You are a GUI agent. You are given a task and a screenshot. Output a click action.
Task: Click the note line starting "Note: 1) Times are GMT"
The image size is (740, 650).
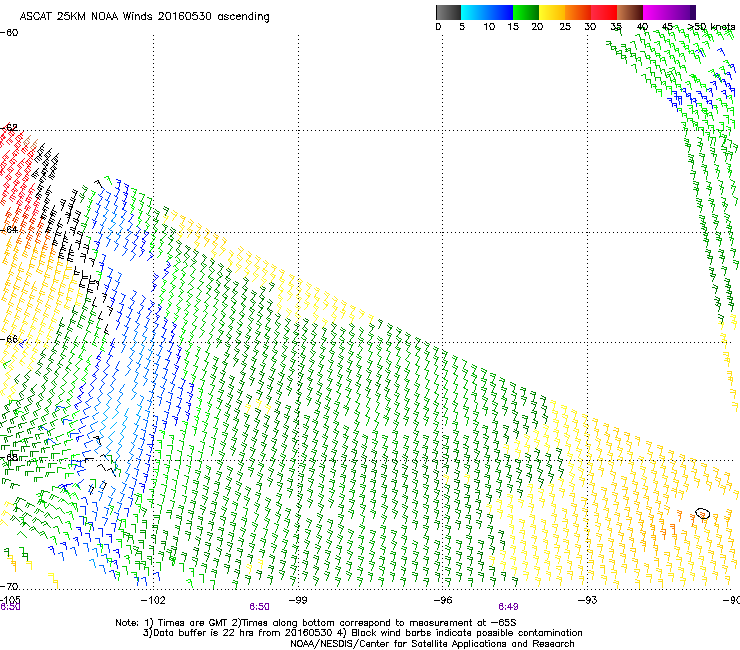pyautogui.click(x=316, y=623)
